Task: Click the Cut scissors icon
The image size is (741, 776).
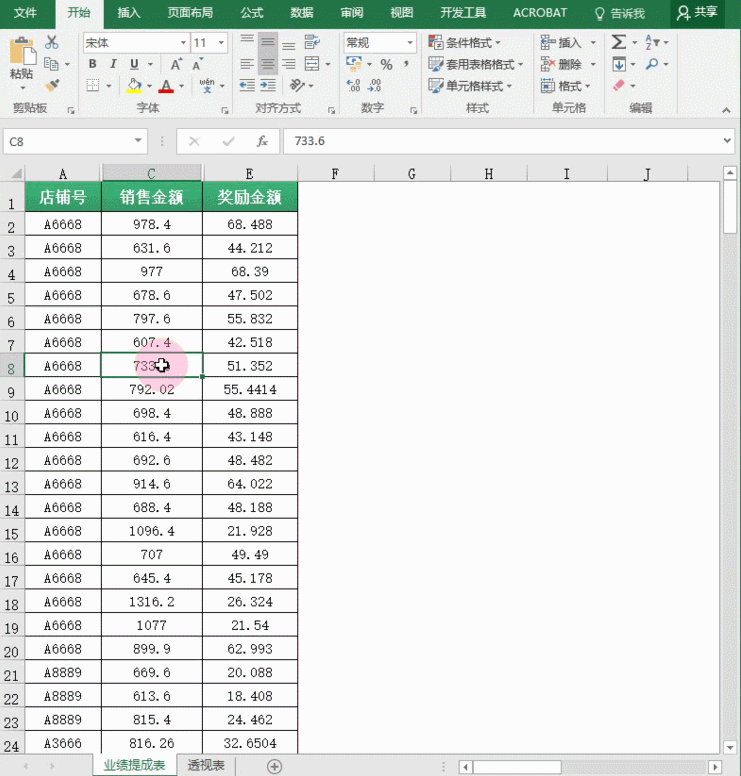Action: point(52,43)
